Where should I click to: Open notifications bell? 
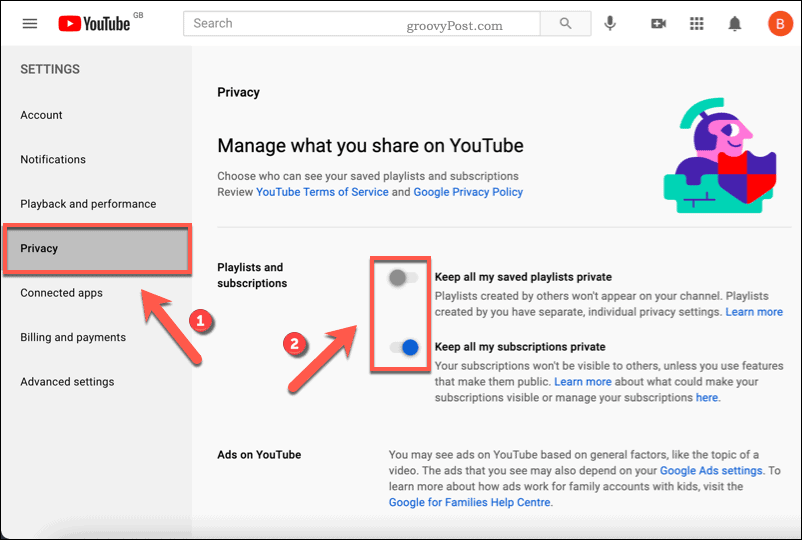(x=735, y=24)
